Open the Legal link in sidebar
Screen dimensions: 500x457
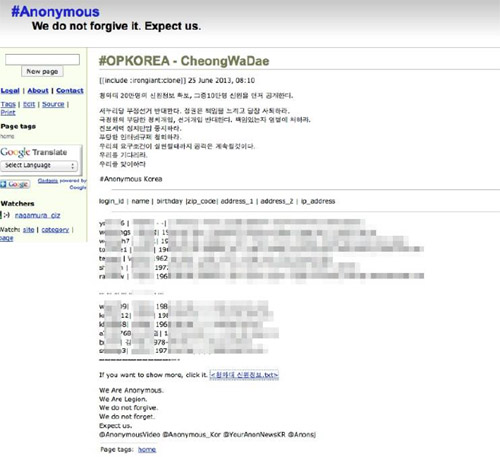pyautogui.click(x=10, y=91)
